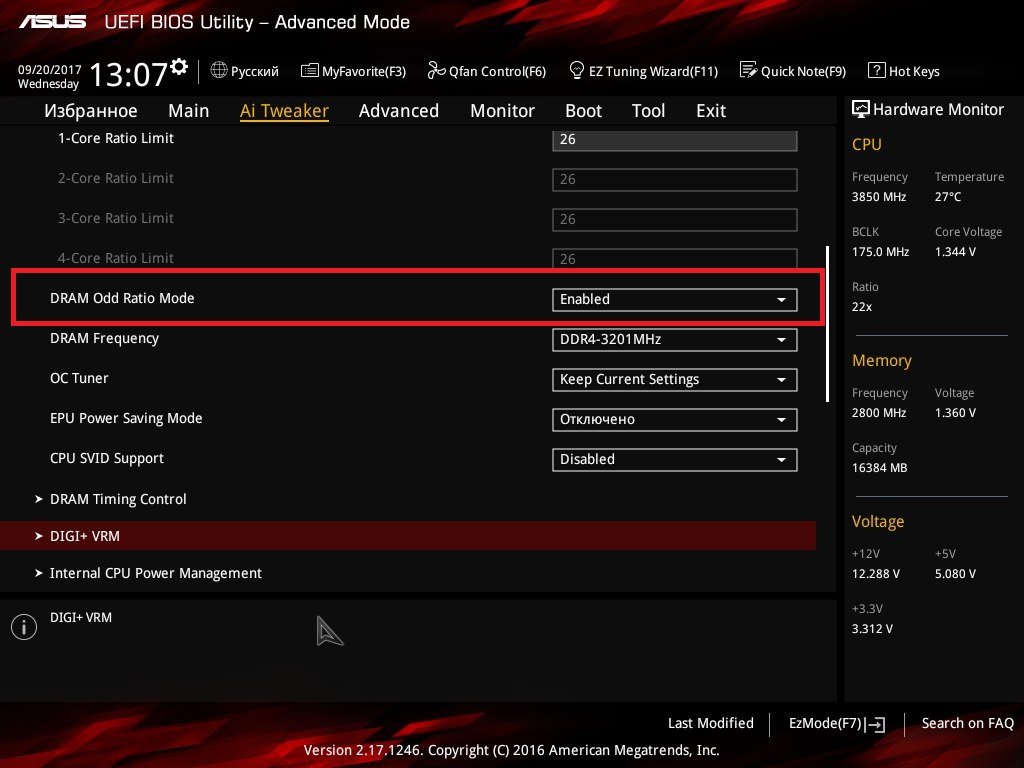Click the Hot Keys label
1024x768 pixels.
[914, 71]
